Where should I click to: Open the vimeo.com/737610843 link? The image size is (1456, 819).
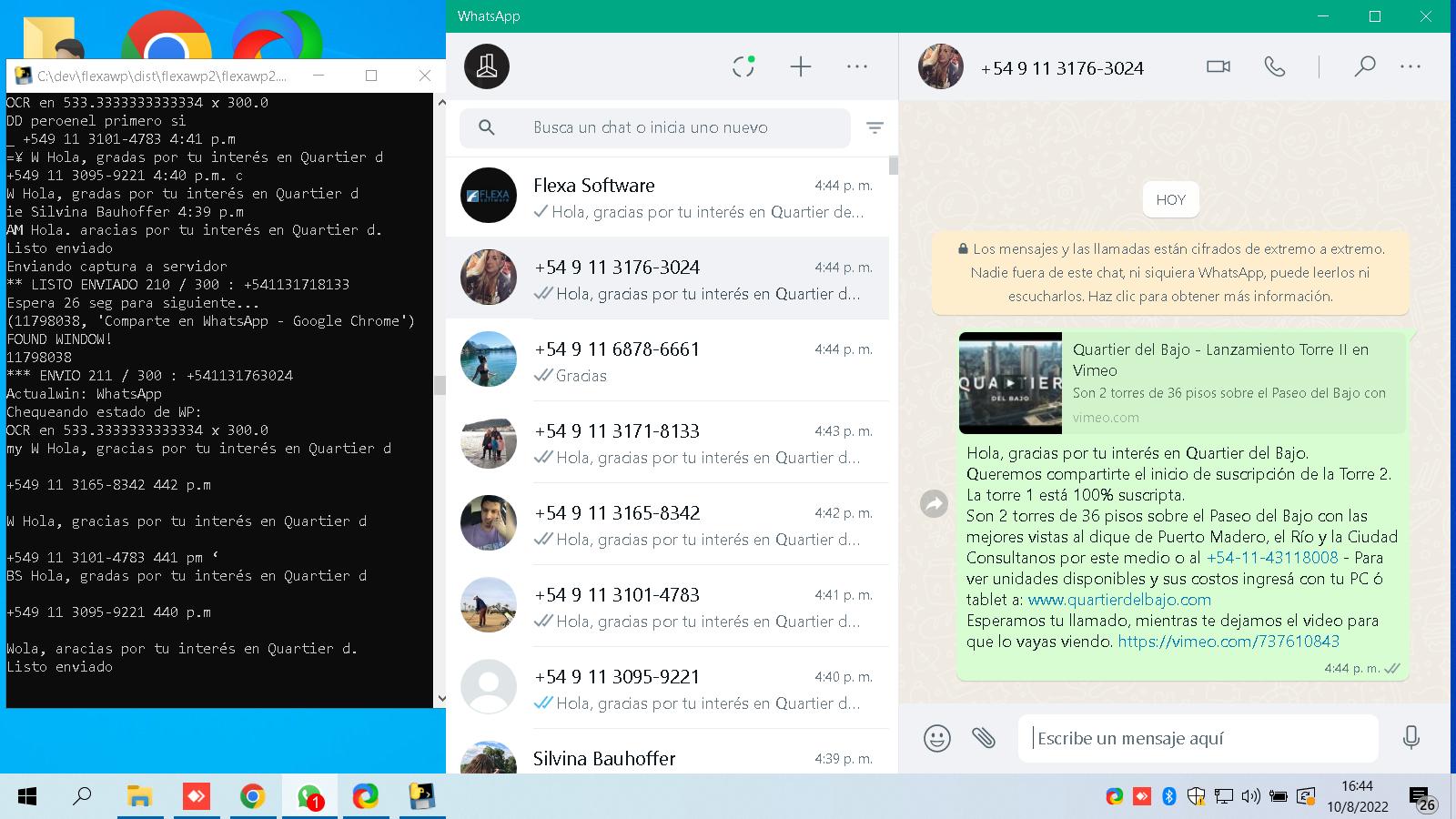pos(1228,642)
